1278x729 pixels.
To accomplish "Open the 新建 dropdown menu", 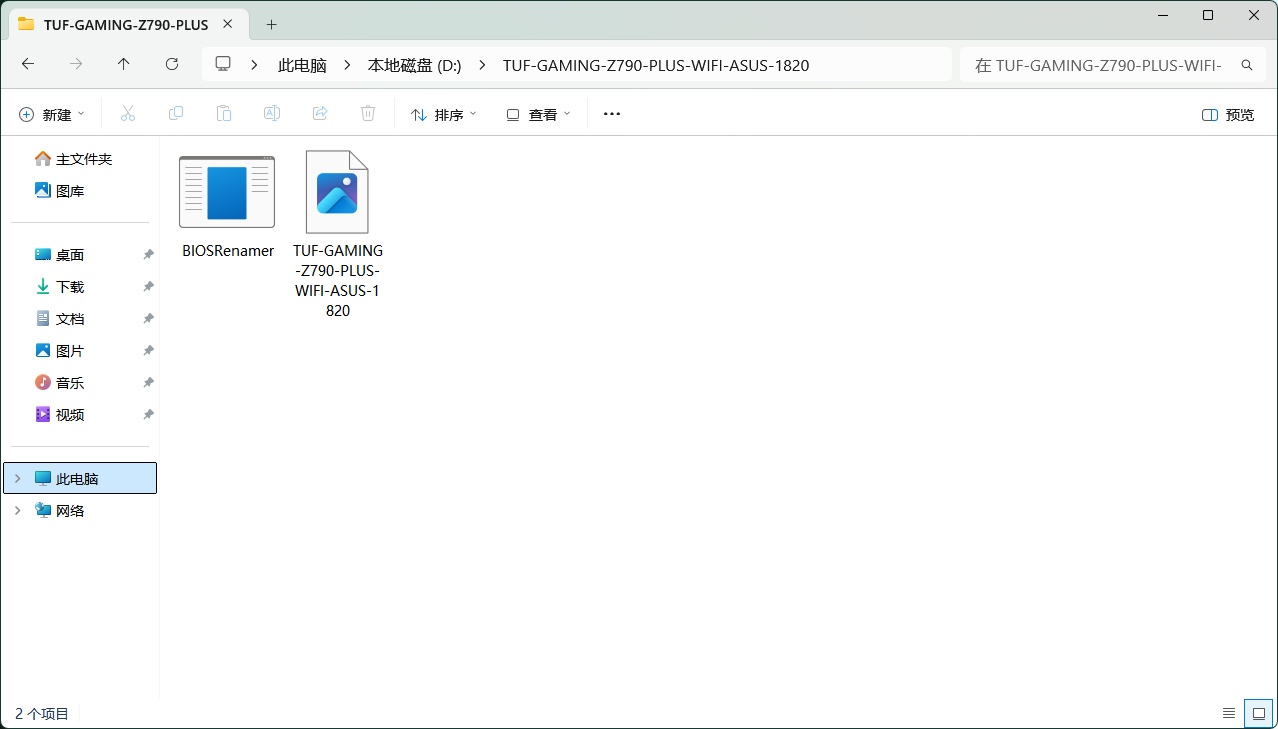I will (52, 114).
